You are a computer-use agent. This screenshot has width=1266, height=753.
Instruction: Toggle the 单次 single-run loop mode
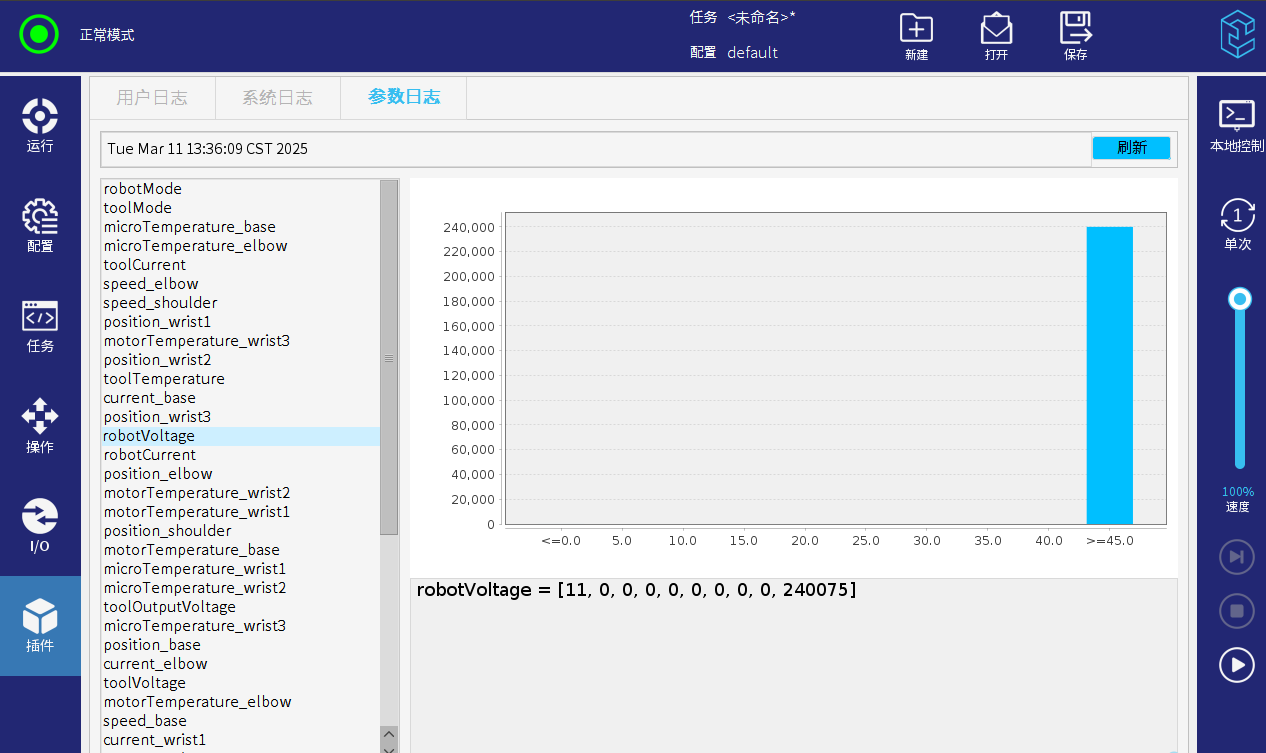tap(1237, 224)
